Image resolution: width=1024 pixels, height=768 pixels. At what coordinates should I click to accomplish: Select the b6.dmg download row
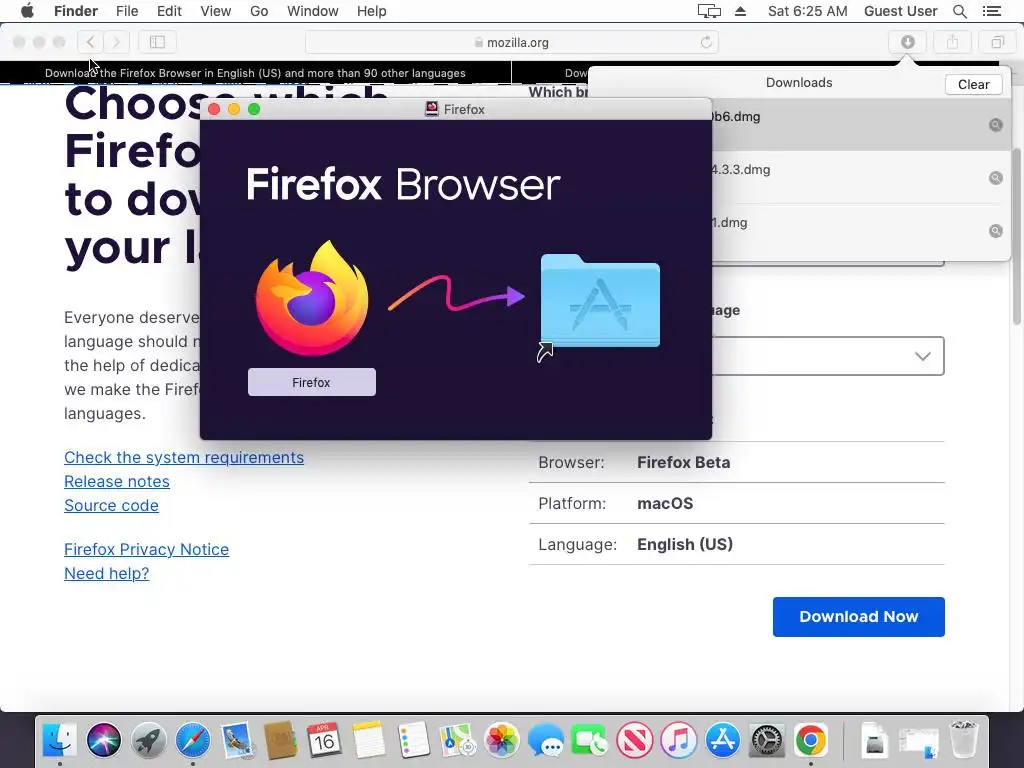[861, 125]
